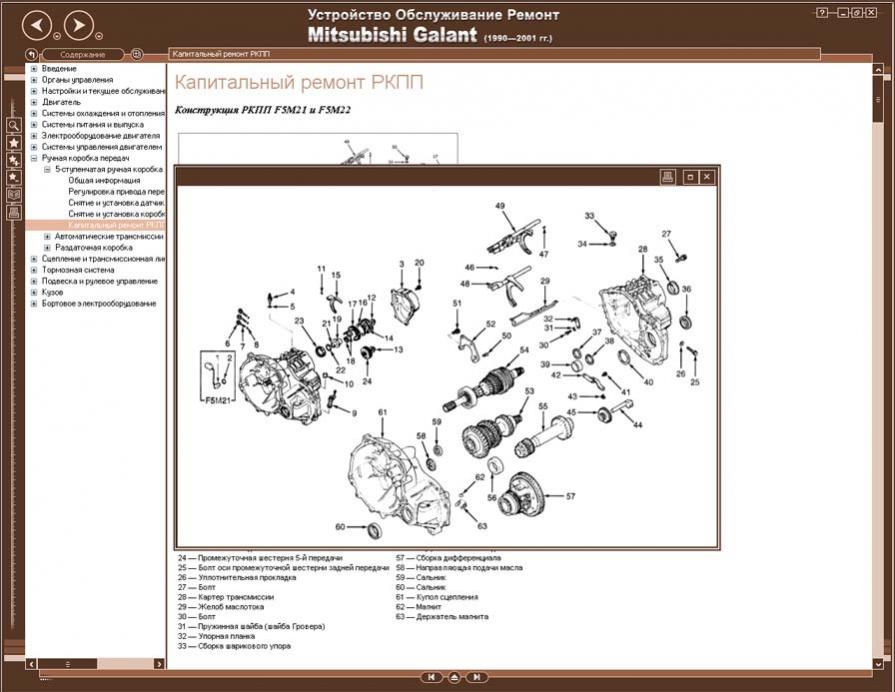Viewport: 895px width, 692px height.
Task: Click the round icon right of Содержание
Action: (x=136, y=55)
